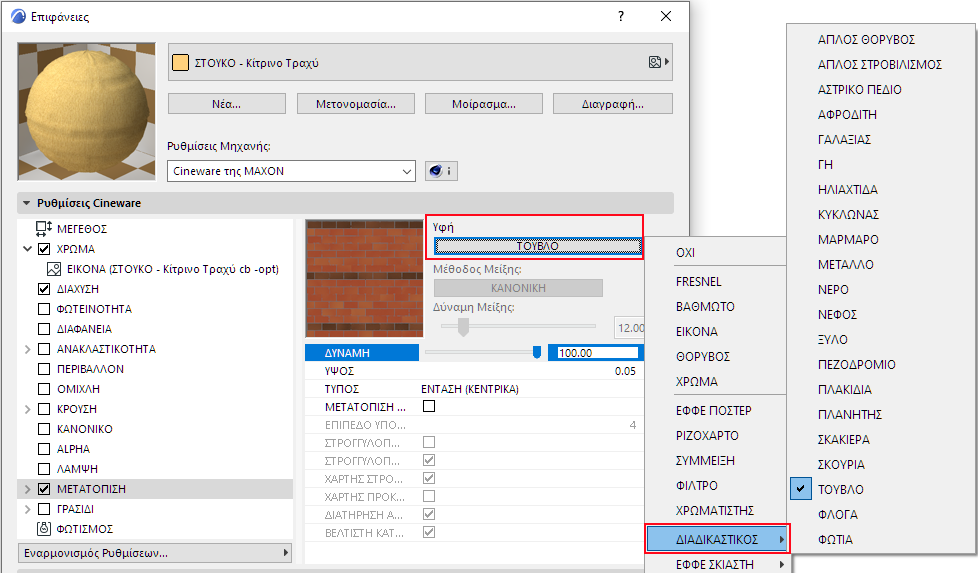This screenshot has height=573, width=978.
Task: Choose ΒΑΘΜΩΤΟ from texture menu
Action: coord(705,306)
